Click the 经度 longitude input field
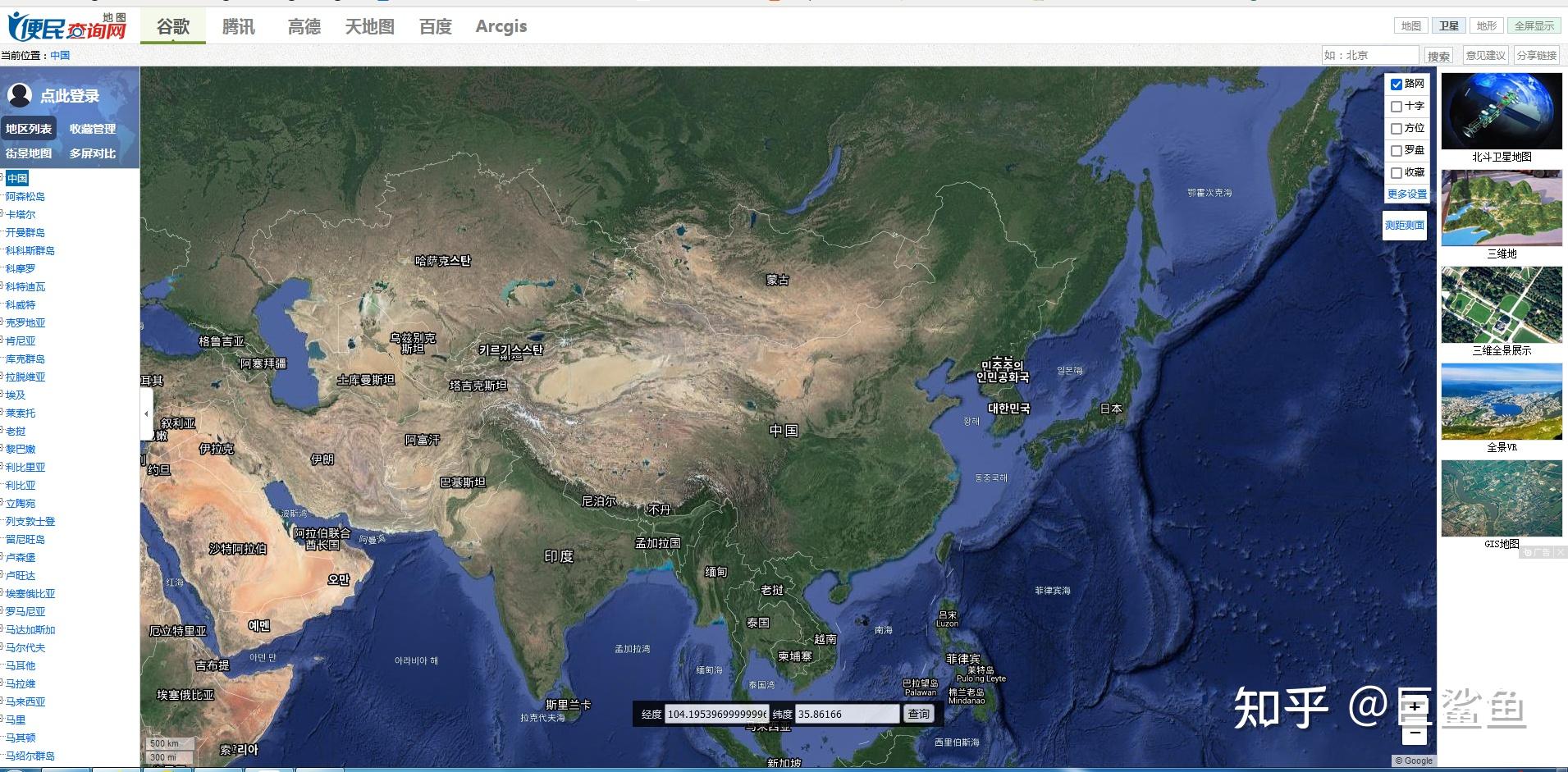 coord(716,714)
